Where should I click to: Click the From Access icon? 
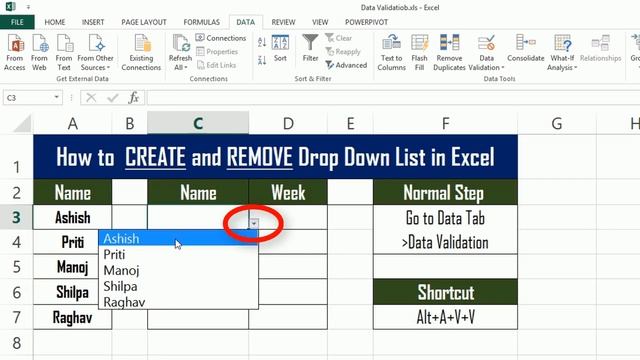coord(15,53)
